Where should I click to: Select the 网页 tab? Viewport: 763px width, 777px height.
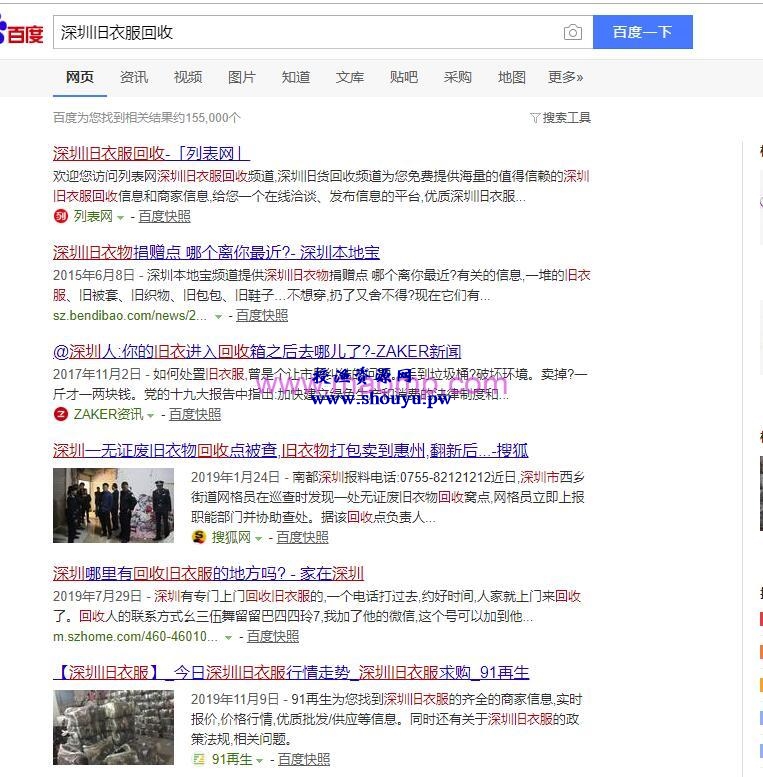[80, 77]
